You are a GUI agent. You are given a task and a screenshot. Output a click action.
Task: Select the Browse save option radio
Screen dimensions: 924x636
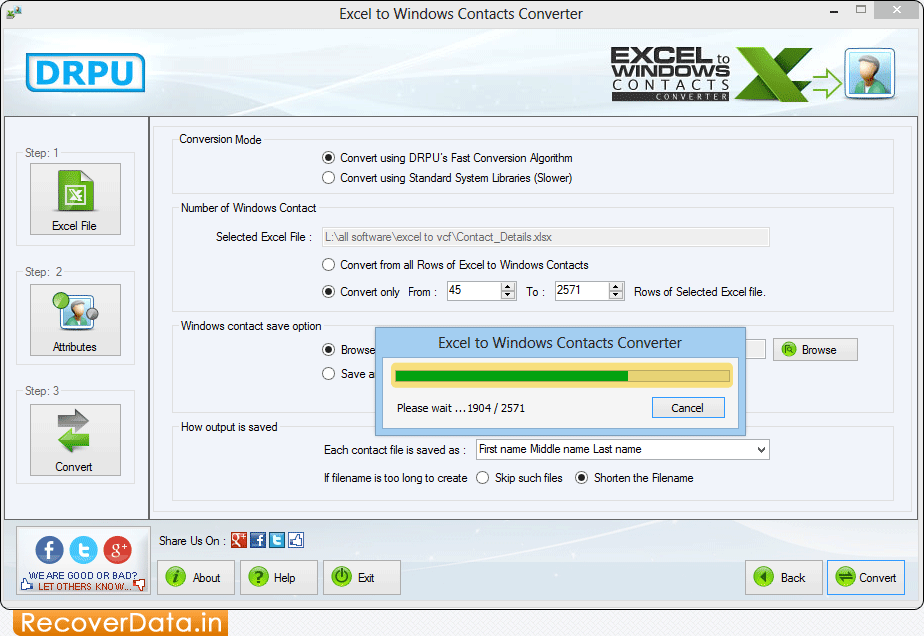[329, 350]
